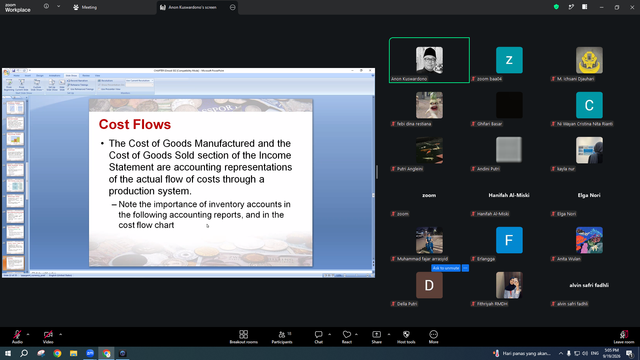Click the pop-out icon next to the green shield

pos(571,7)
